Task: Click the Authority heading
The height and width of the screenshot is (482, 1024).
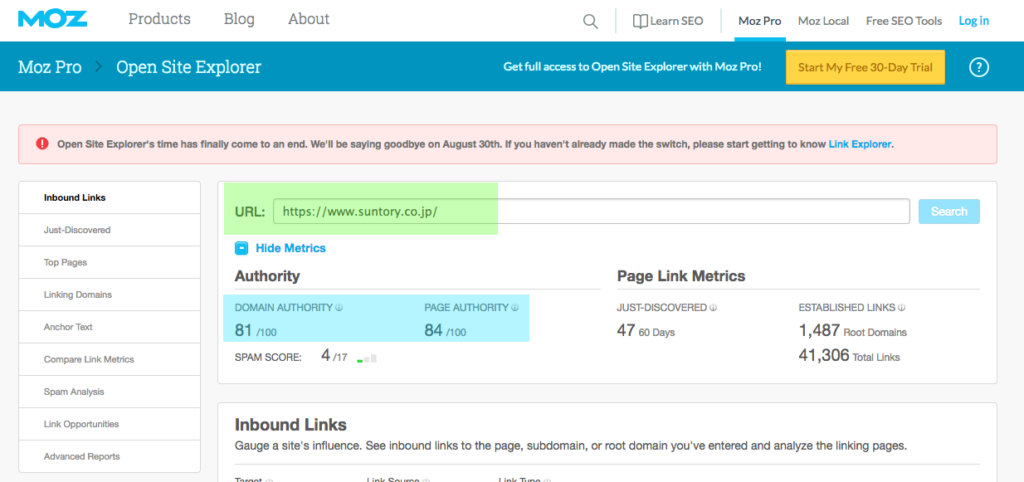Action: (267, 276)
